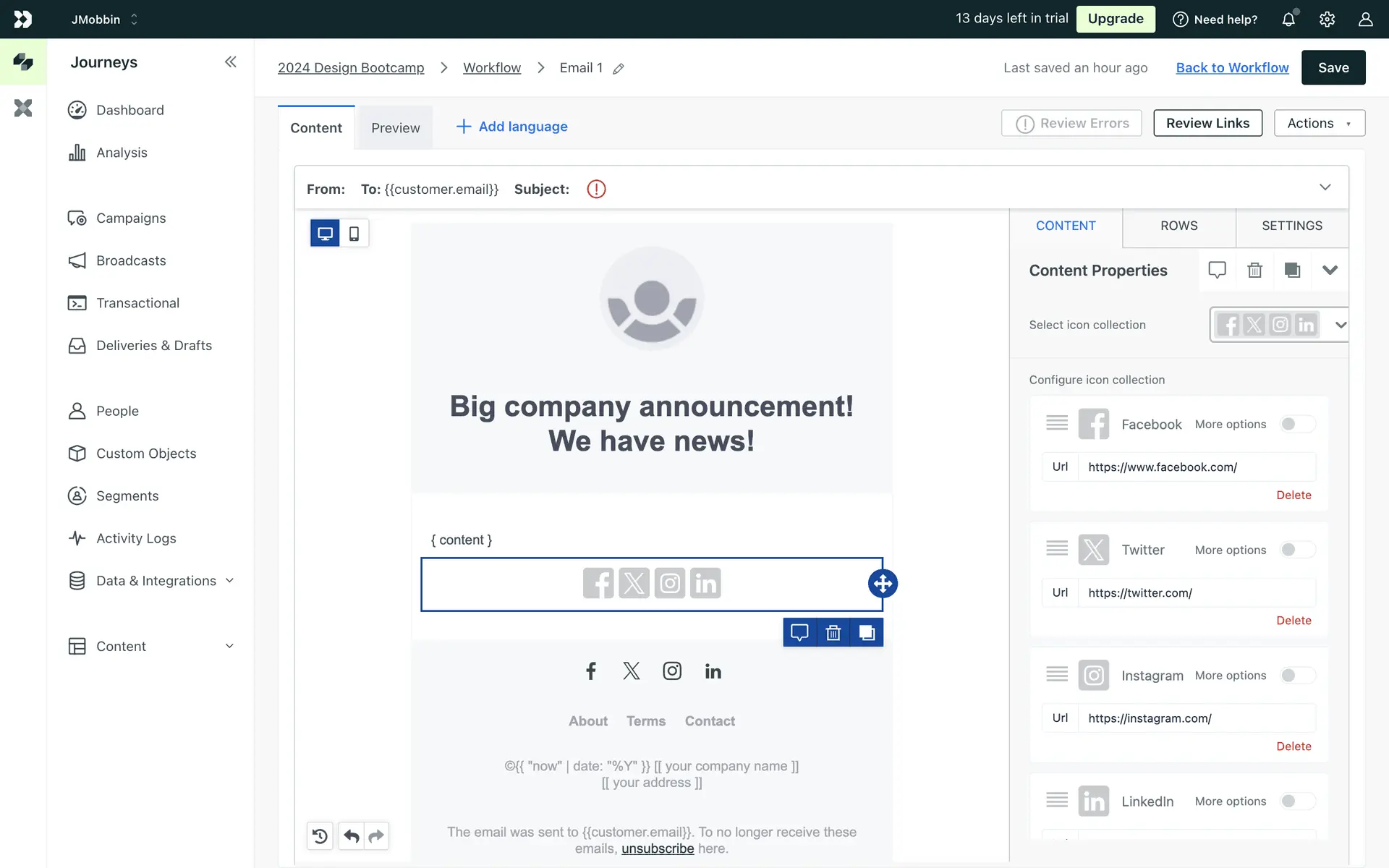Switch to mobile preview icon
This screenshot has width=1389, height=868.
pos(354,234)
